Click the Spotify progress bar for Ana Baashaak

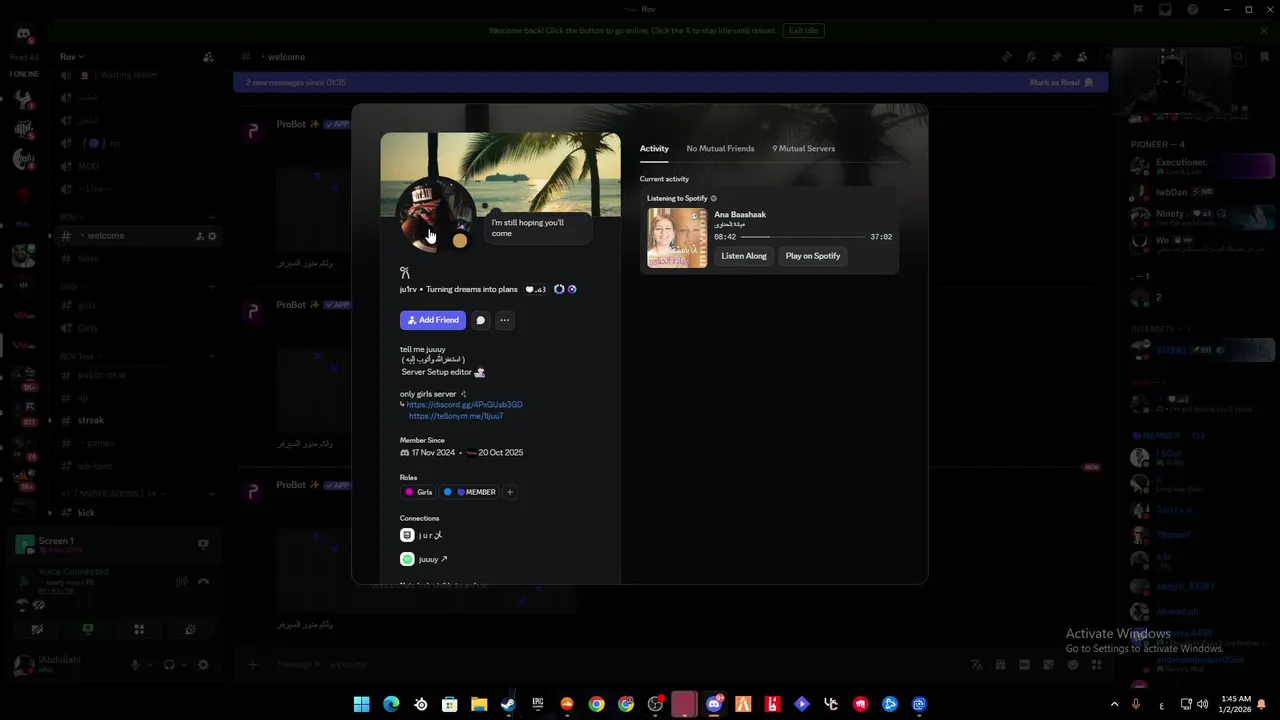coord(803,237)
